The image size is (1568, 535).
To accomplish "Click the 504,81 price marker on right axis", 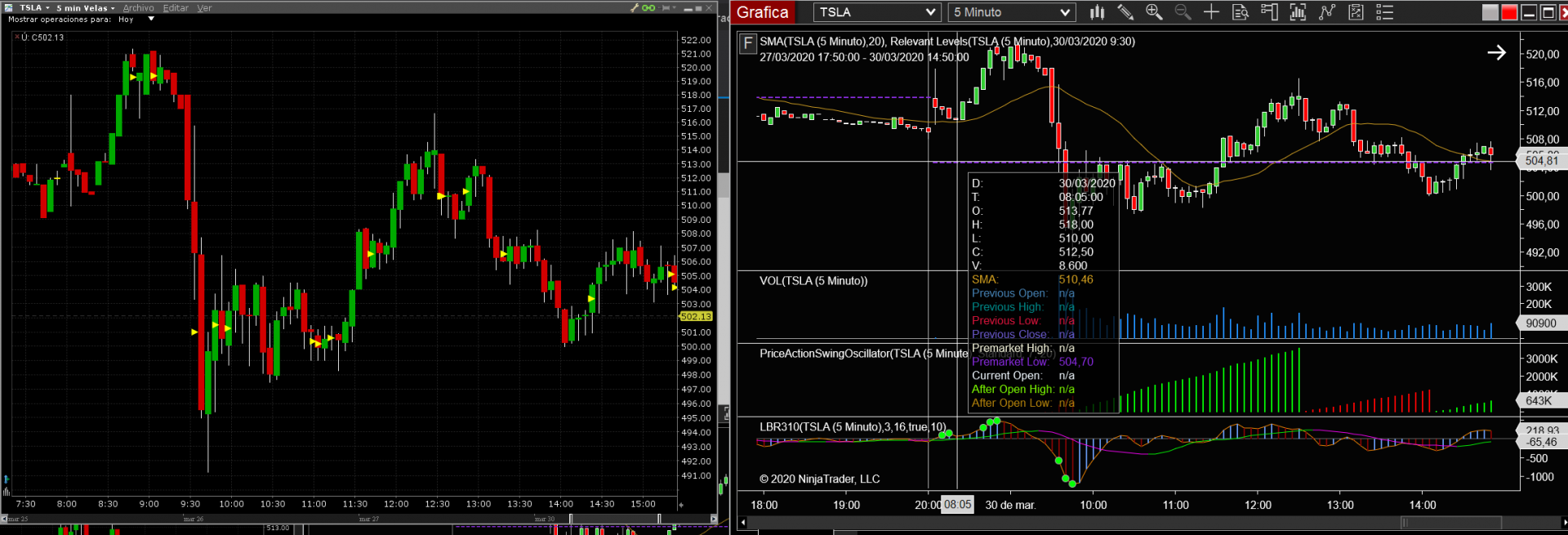I will pos(1541,161).
